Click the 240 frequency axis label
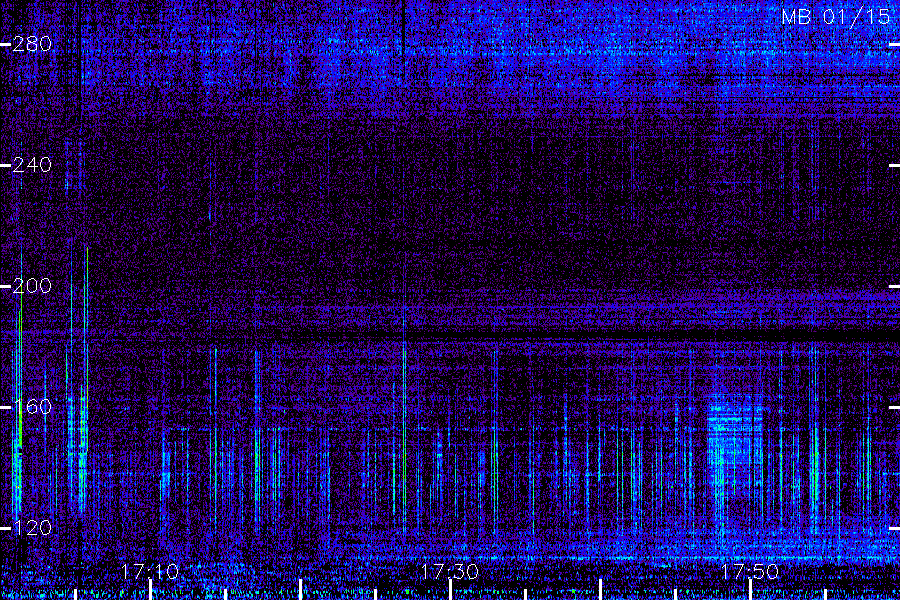900x600 pixels. [x=32, y=165]
